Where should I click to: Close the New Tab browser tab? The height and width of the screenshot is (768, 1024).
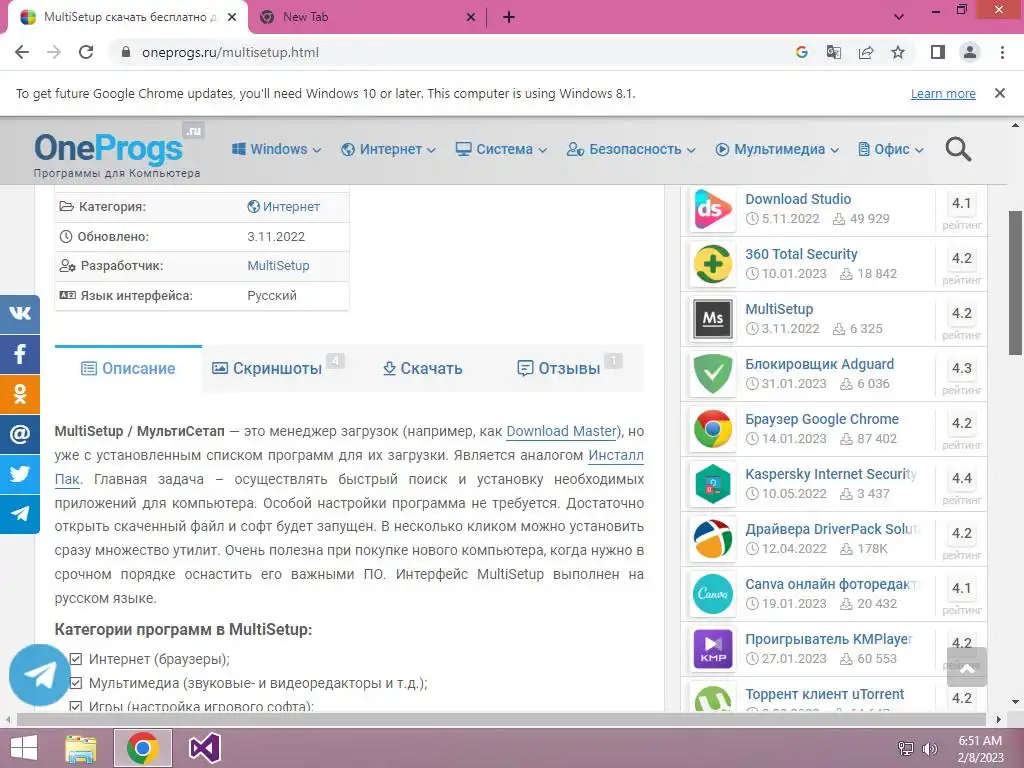471,17
